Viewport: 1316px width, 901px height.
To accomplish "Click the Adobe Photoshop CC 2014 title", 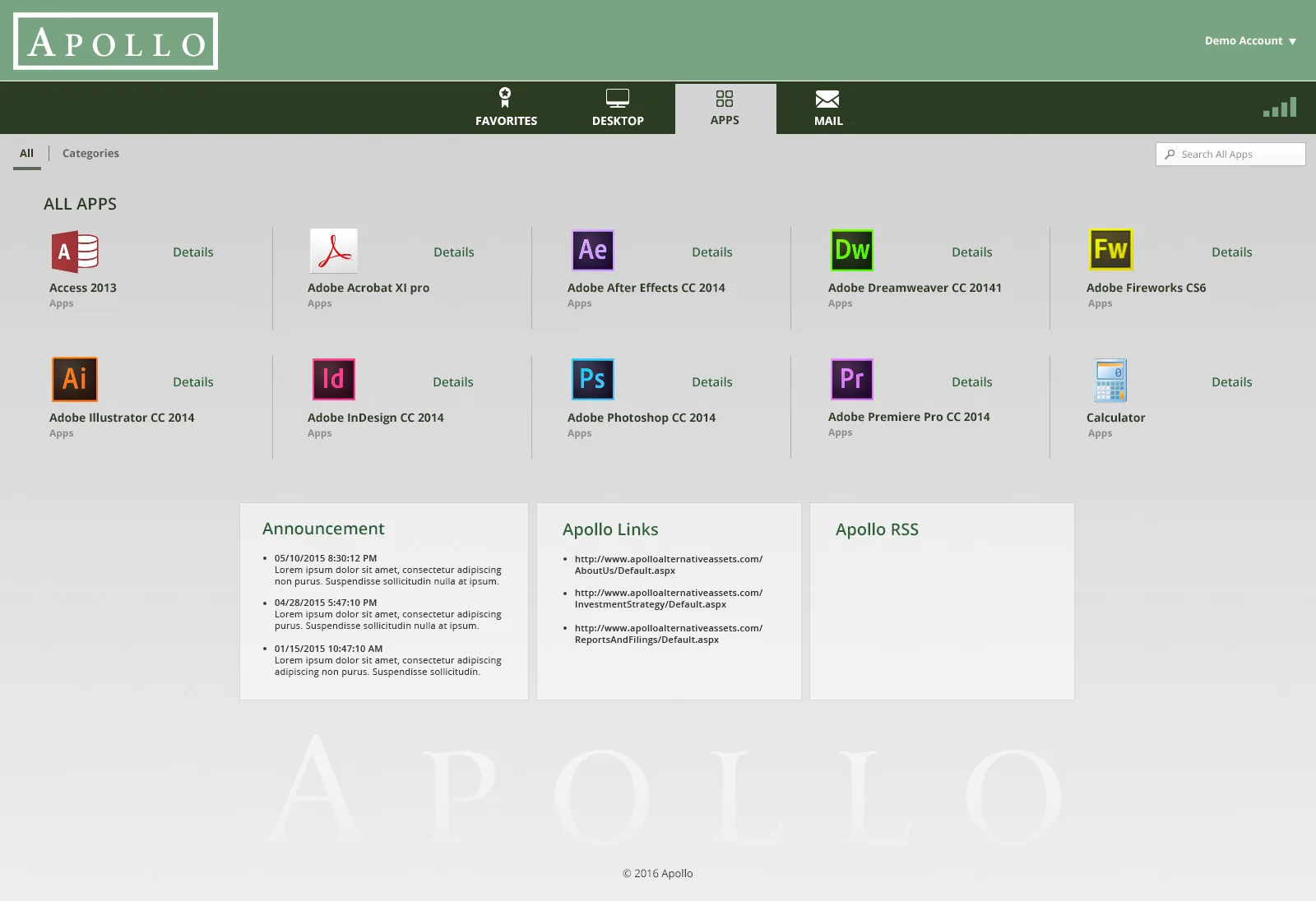I will [642, 418].
